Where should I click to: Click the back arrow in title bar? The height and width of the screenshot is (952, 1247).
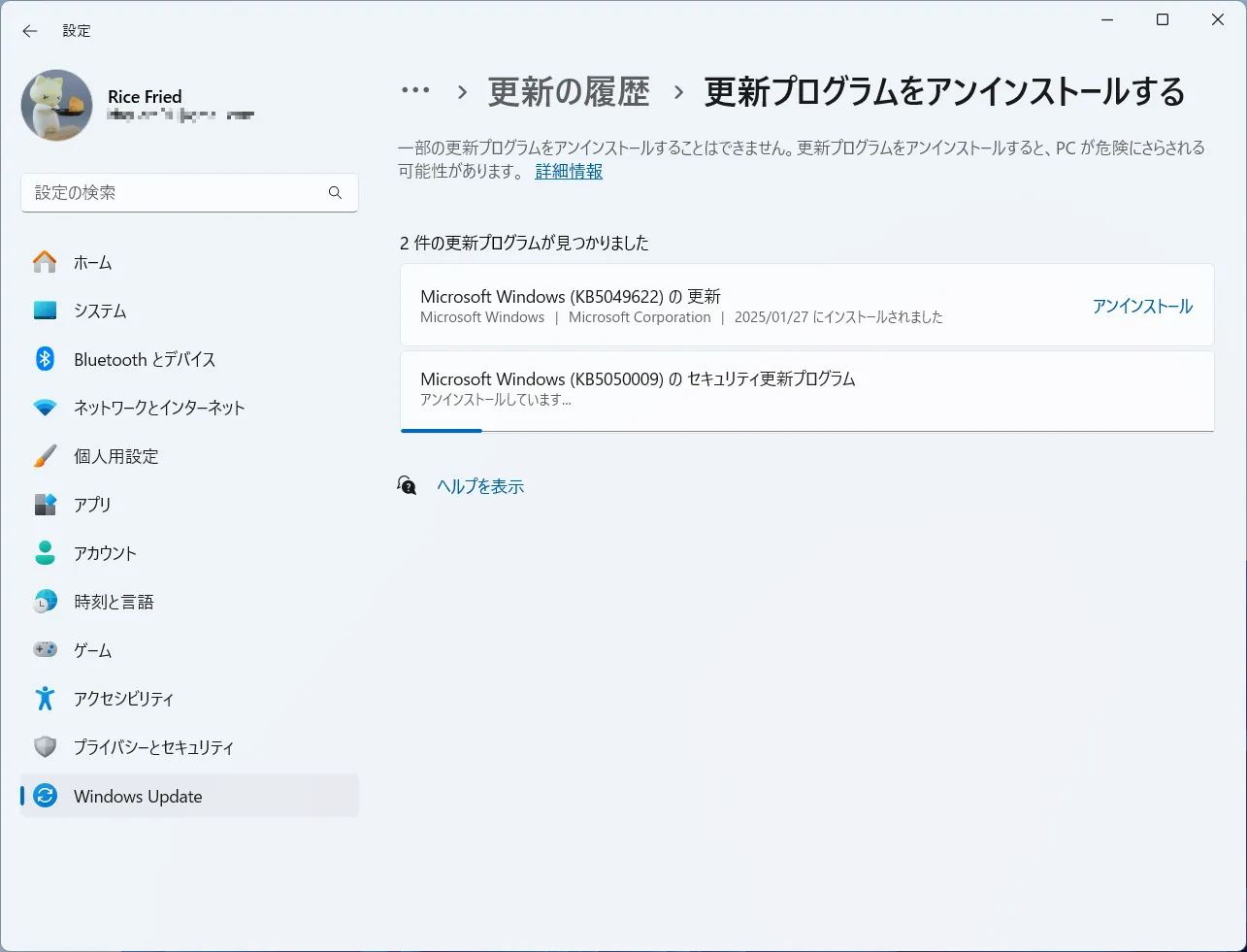click(x=30, y=31)
